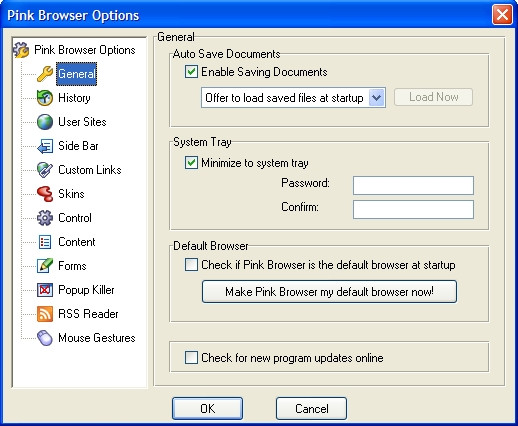This screenshot has height=426, width=518.
Task: Click the red Skins icon
Action: [45, 194]
